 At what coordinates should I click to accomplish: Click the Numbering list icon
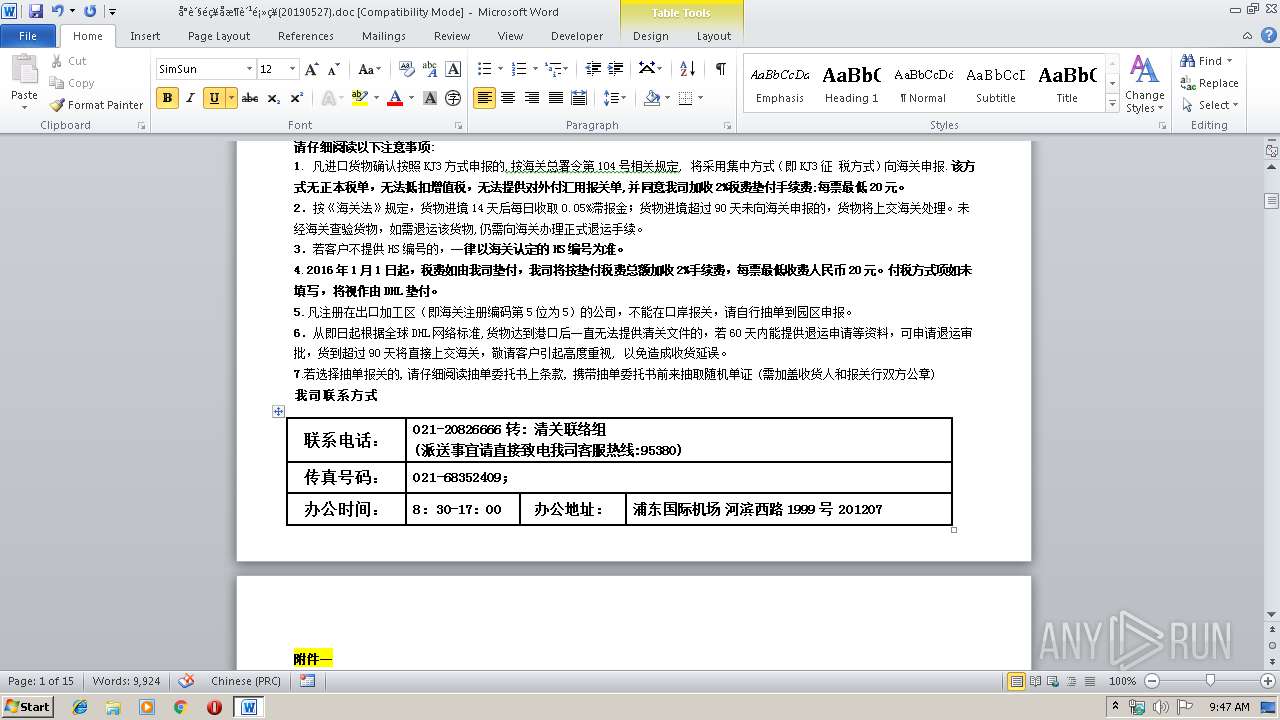(x=518, y=69)
